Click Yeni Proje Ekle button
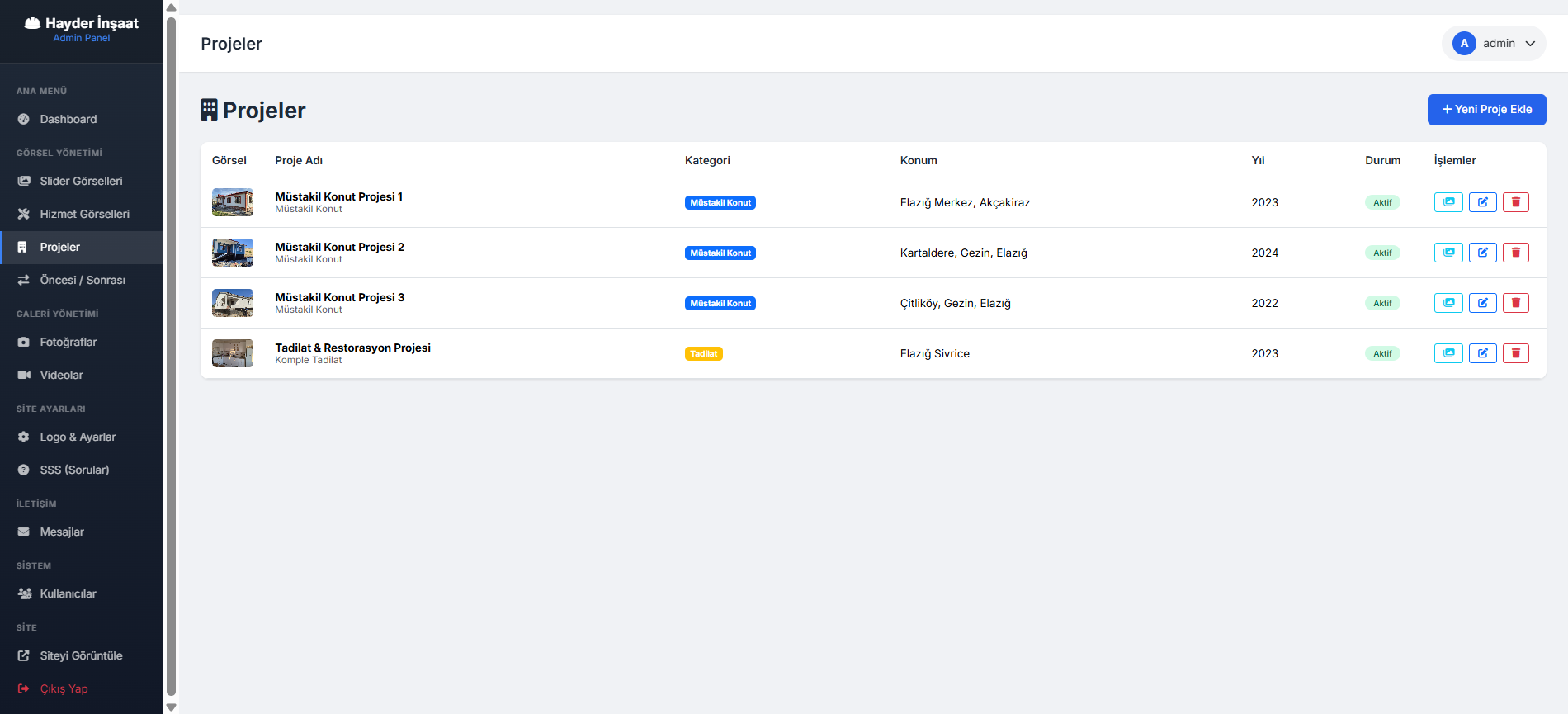This screenshot has width=1568, height=714. [1486, 110]
